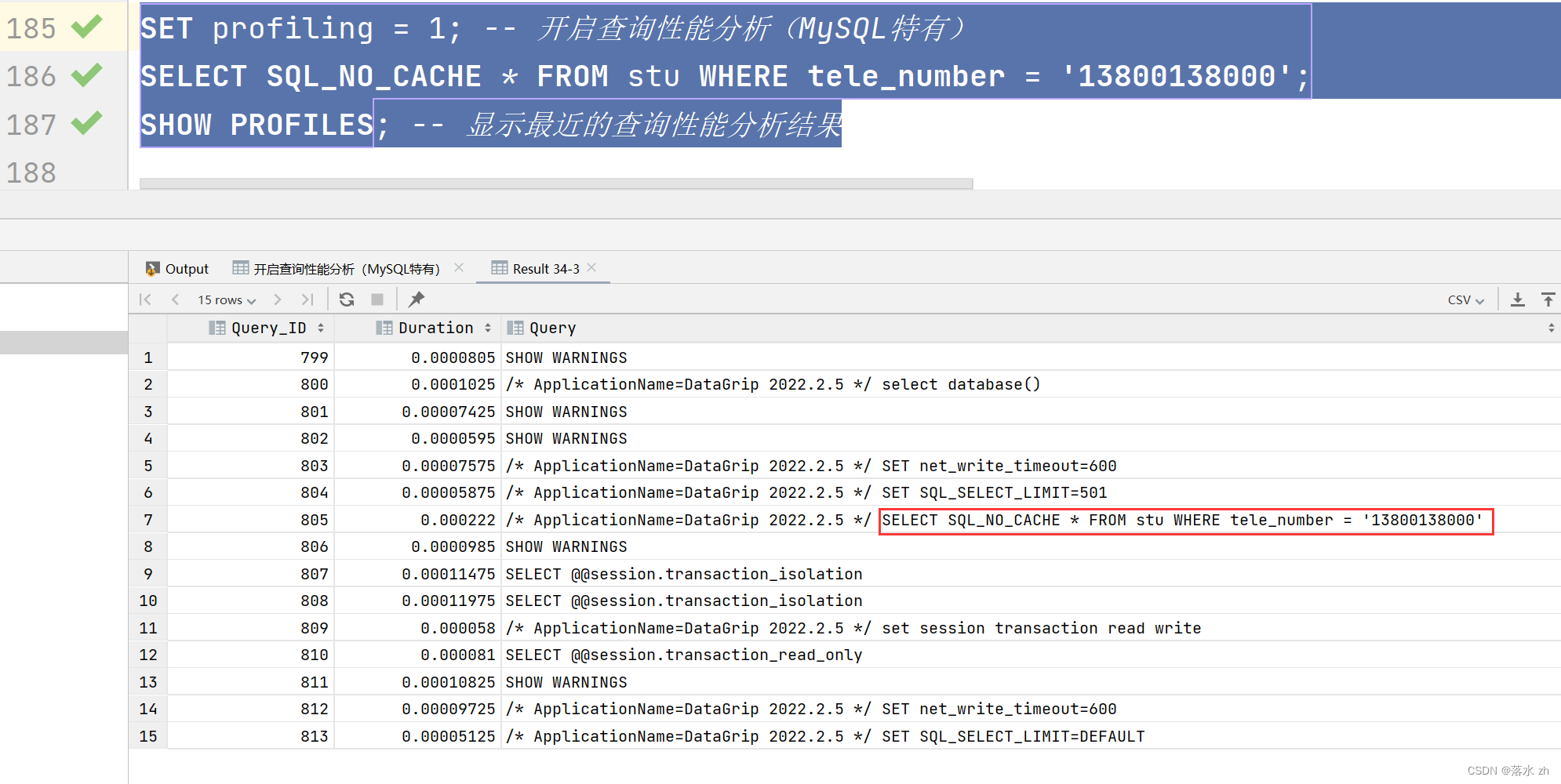Sort by the Duration column arrows
Screen dimensions: 1561x784
point(488,328)
